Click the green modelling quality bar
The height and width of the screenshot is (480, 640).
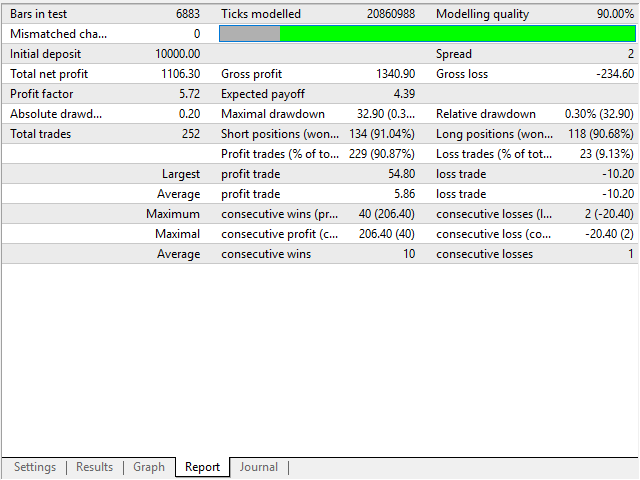pos(456,34)
